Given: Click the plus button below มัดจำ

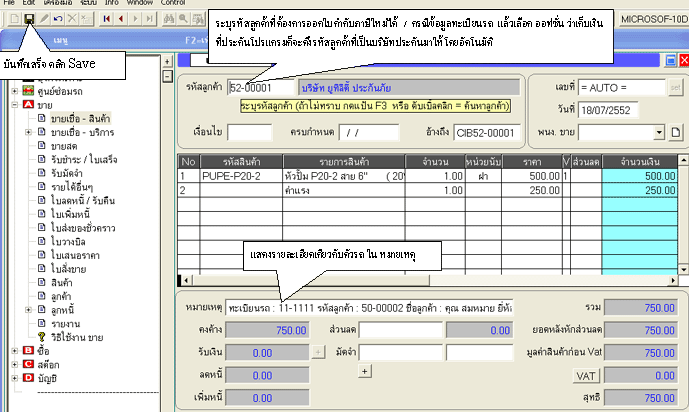Looking at the screenshot, I should [364, 371].
